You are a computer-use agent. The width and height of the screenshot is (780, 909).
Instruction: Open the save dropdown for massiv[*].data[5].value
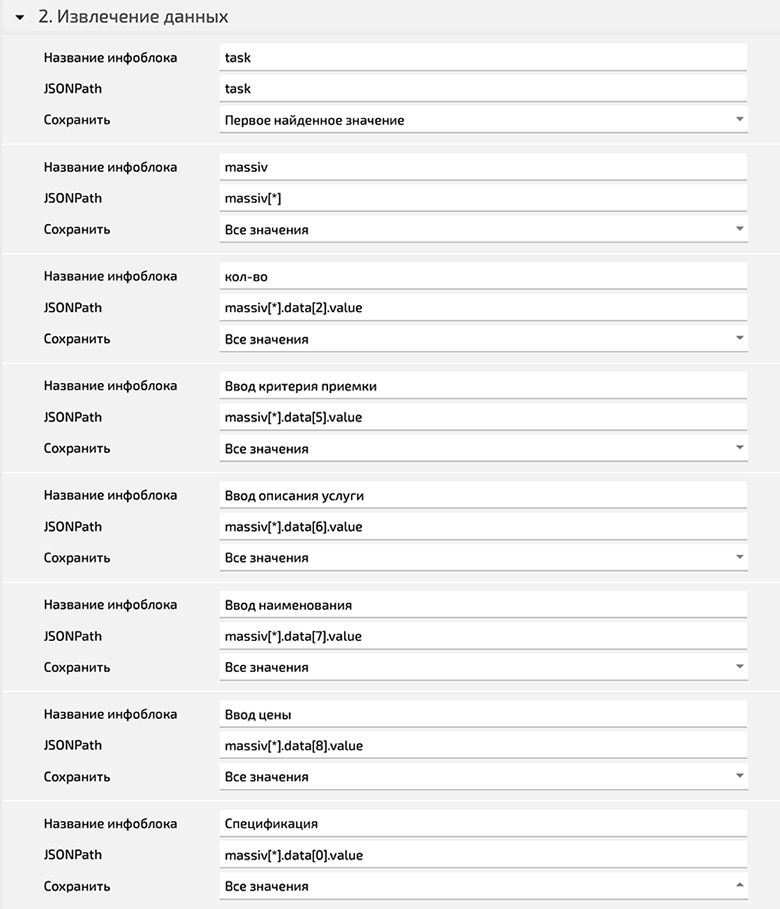(483, 449)
